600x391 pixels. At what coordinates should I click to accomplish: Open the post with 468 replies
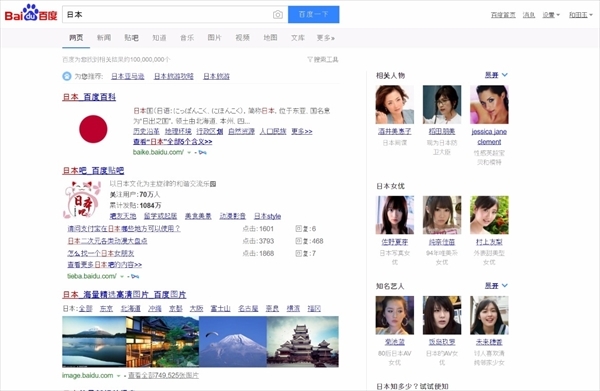[107, 241]
